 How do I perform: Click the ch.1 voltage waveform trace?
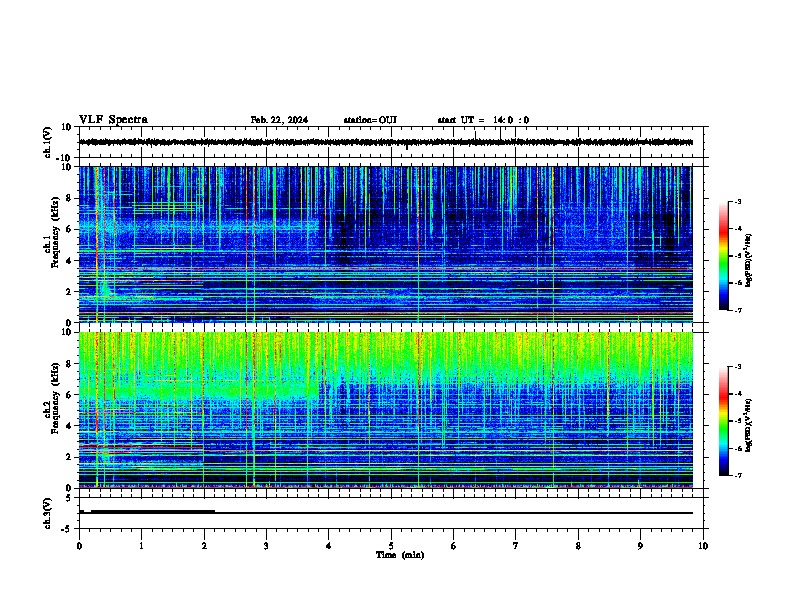pos(386,142)
